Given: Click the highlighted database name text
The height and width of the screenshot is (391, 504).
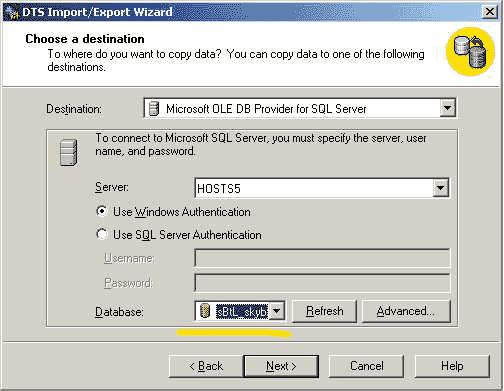Looking at the screenshot, I should tap(242, 311).
